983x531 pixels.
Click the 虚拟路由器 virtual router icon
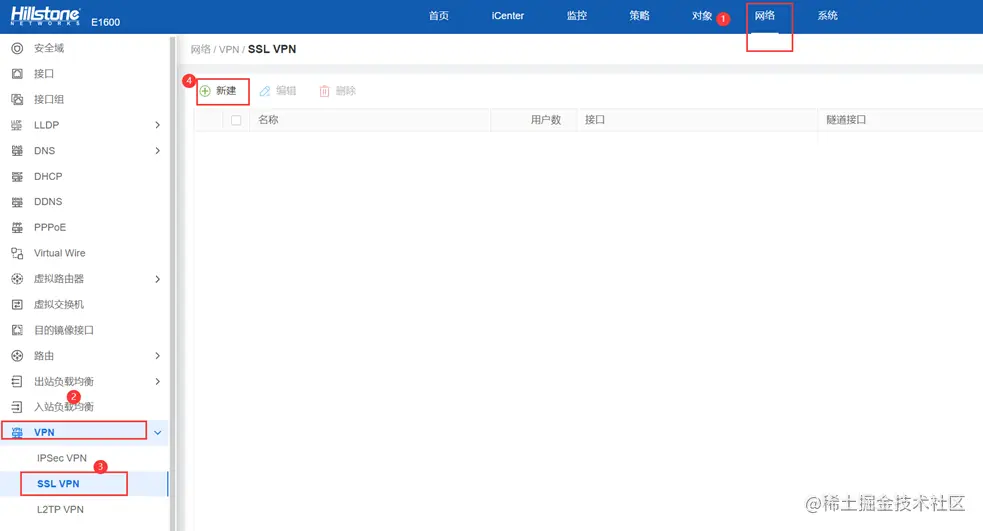point(17,279)
